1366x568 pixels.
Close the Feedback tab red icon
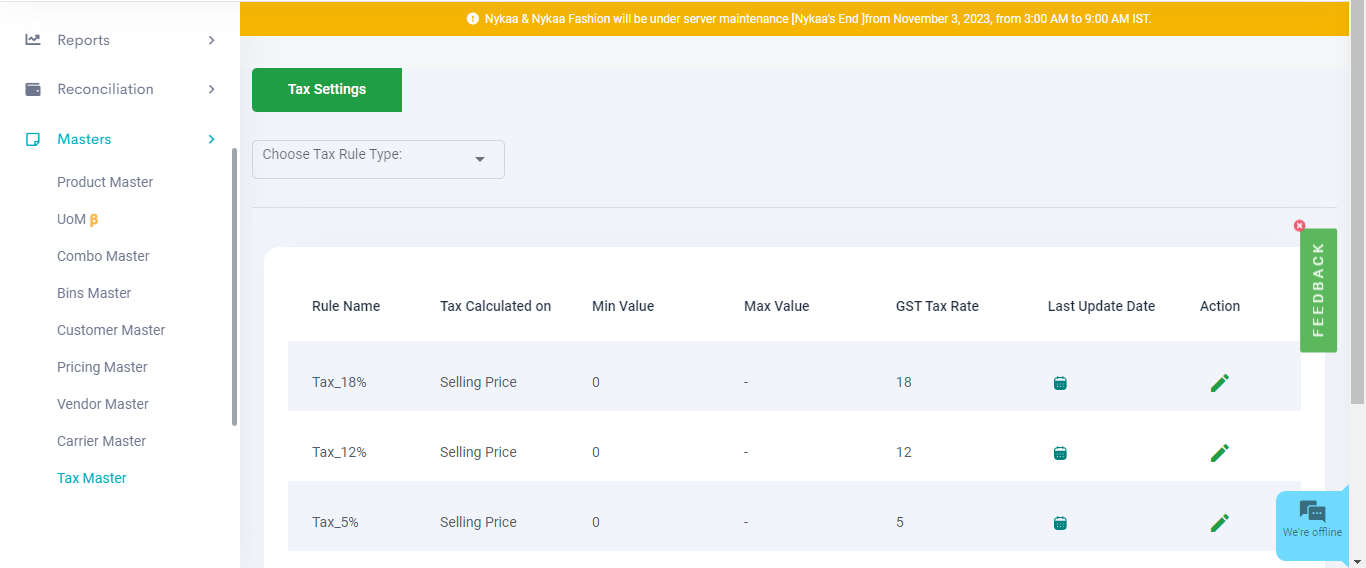coord(1299,225)
